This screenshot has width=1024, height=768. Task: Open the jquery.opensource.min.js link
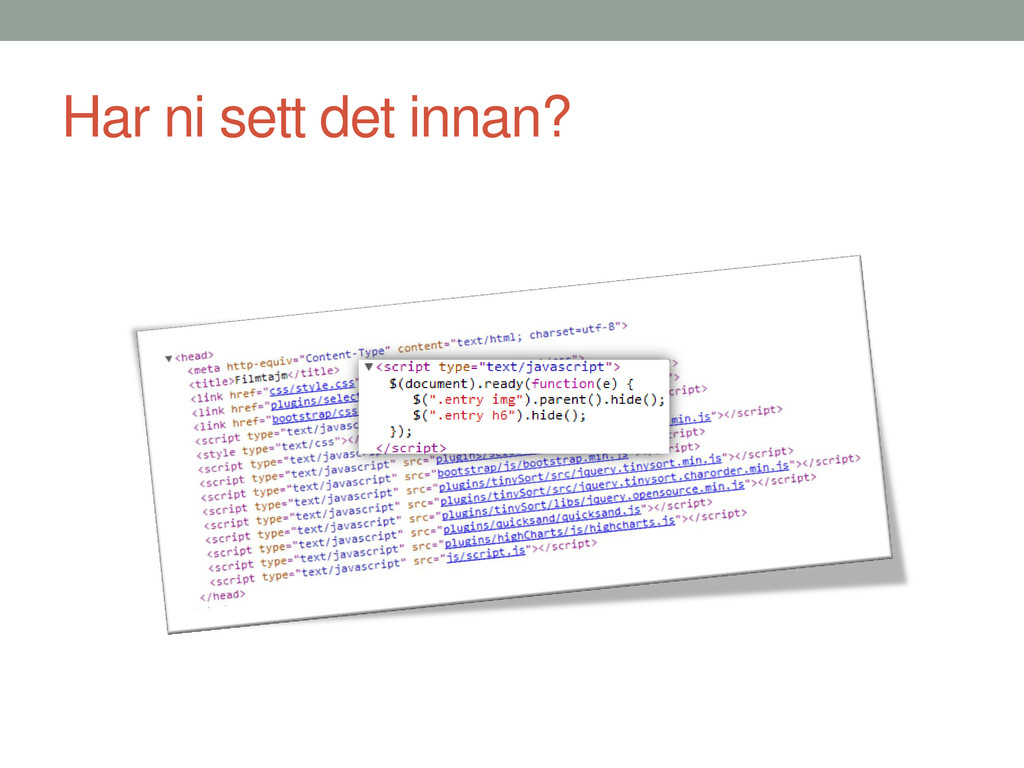pyautogui.click(x=594, y=503)
